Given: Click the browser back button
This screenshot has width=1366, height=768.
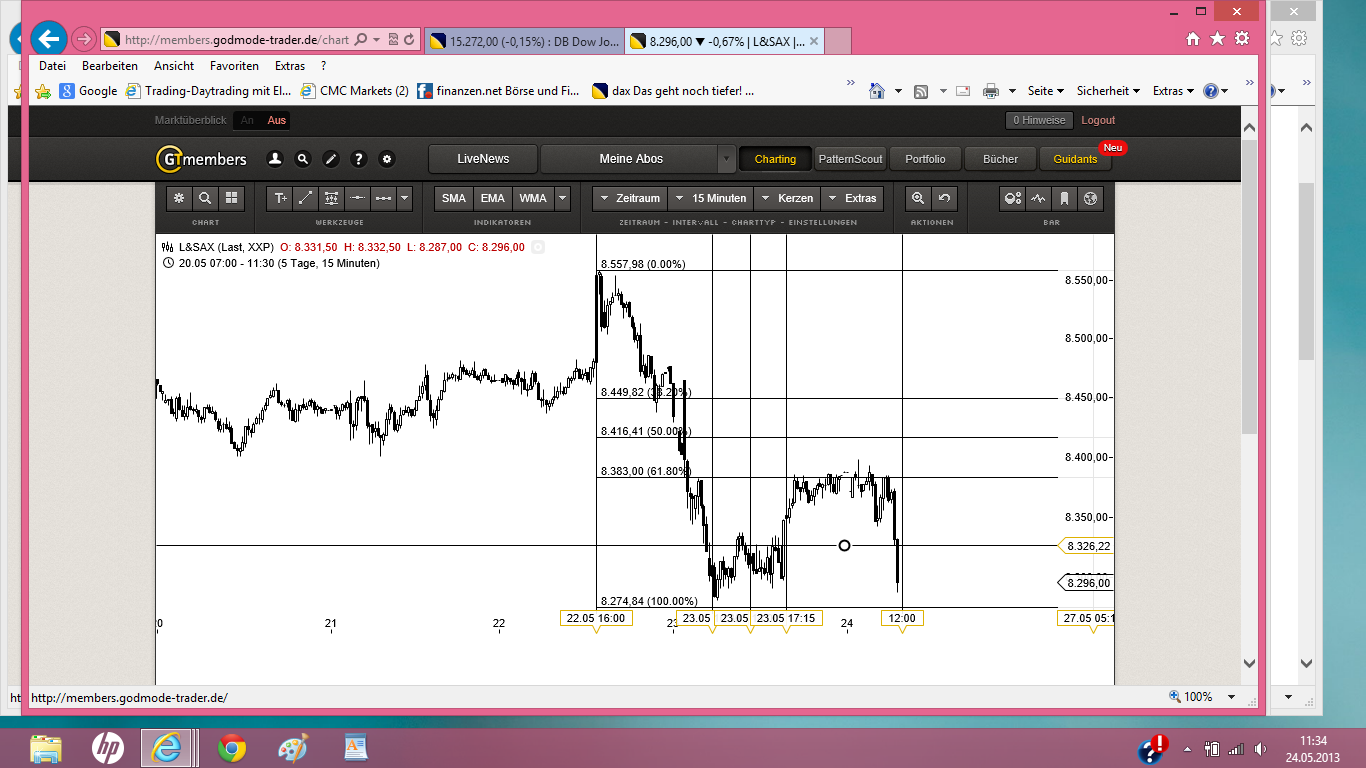Looking at the screenshot, I should coord(48,39).
